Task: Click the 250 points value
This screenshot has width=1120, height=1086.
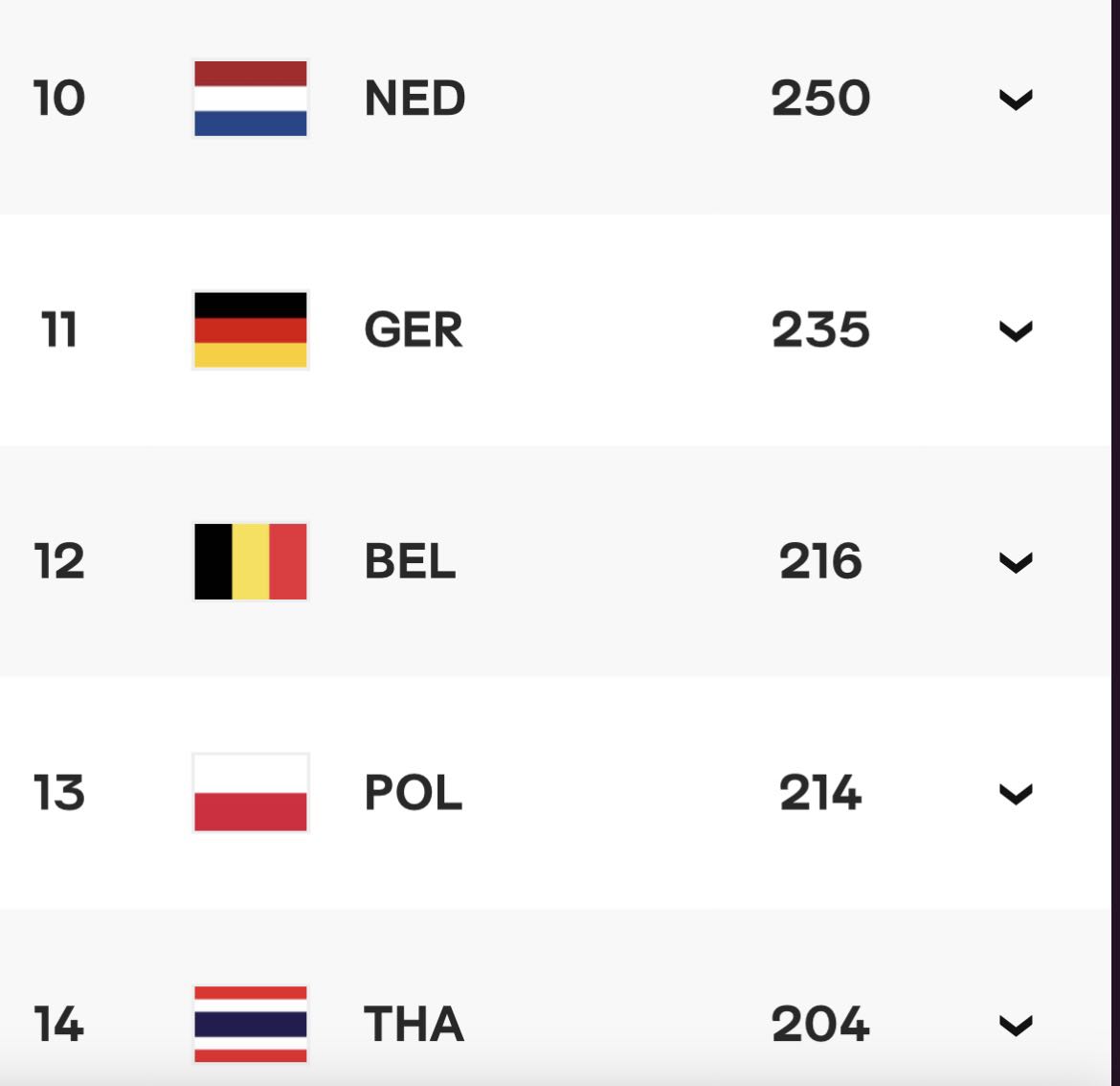Action: [820, 98]
